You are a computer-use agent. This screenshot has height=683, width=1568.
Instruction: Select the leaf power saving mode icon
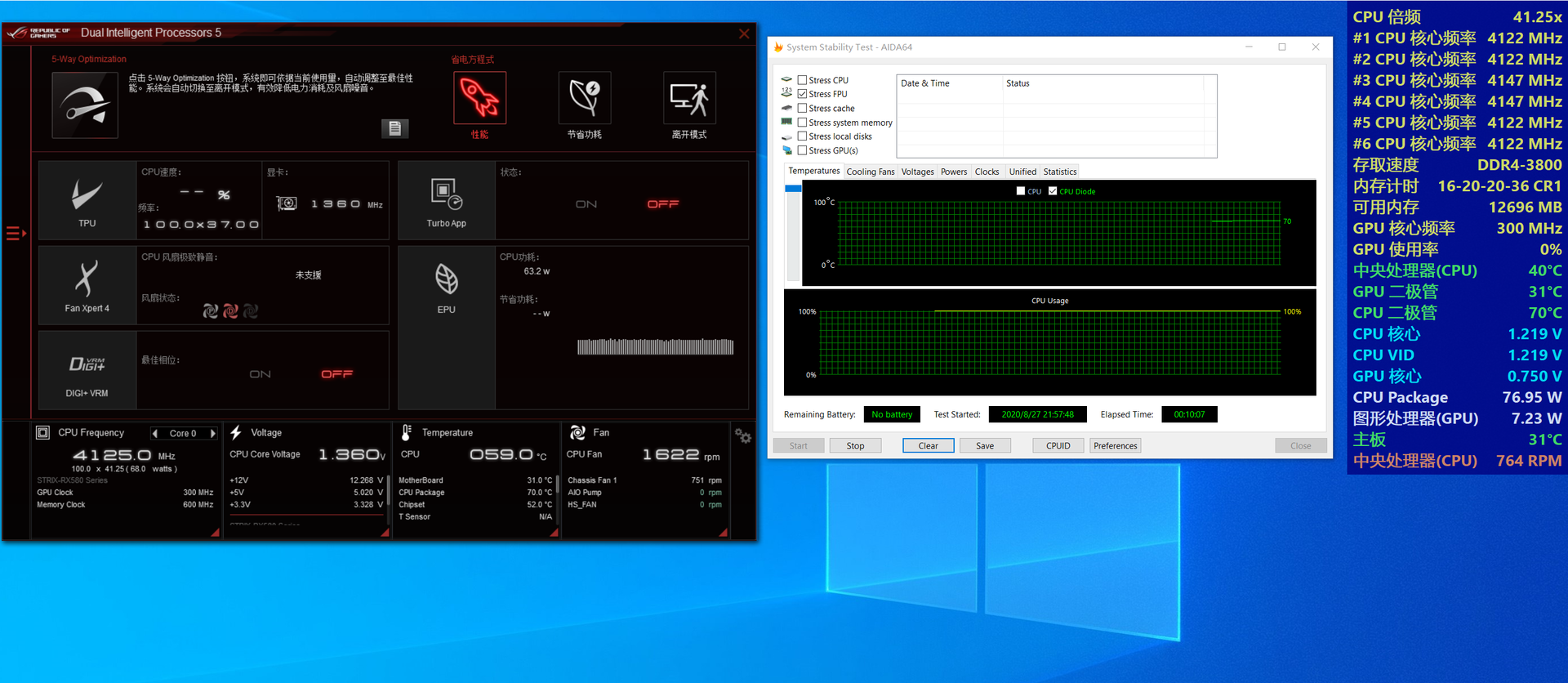coord(585,97)
